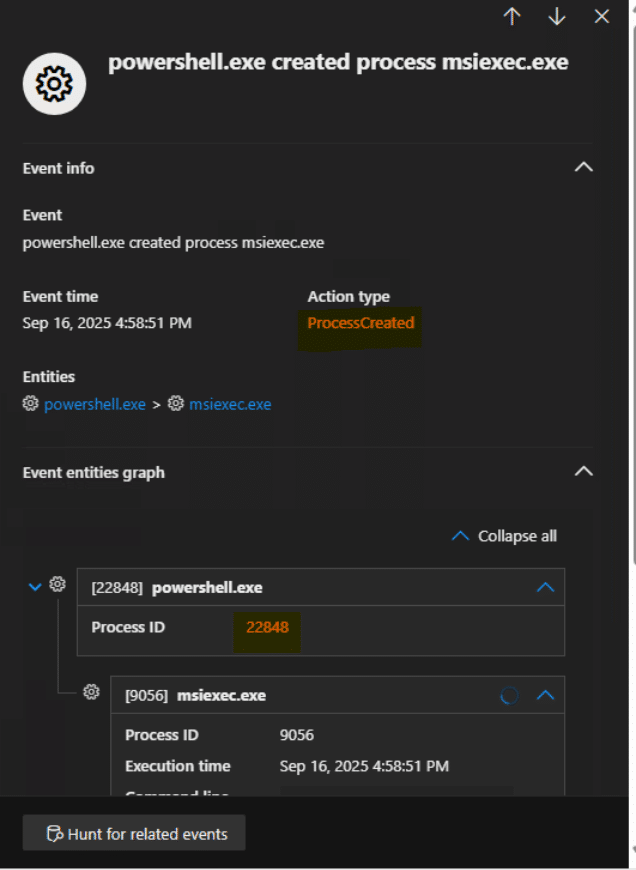Click Collapse all in entities graph

tap(505, 536)
